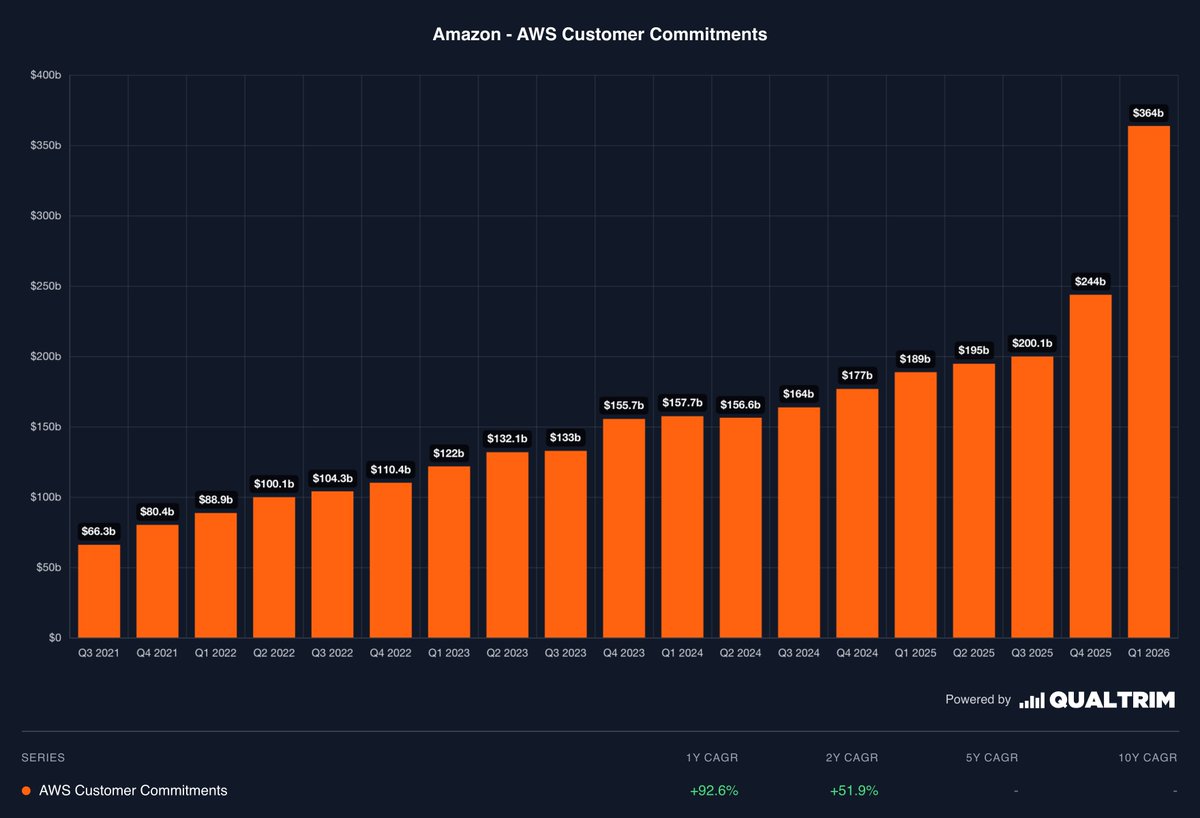This screenshot has width=1200, height=818.
Task: Click the 10Y CAGR column header
Action: [x=1149, y=758]
